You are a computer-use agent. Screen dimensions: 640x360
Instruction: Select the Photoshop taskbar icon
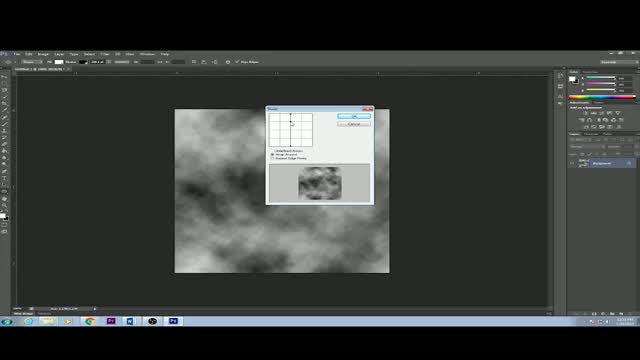pos(173,321)
